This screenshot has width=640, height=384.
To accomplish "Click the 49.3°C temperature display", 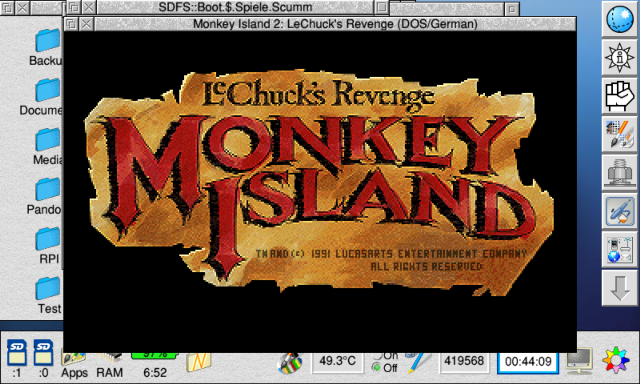I will 337,362.
